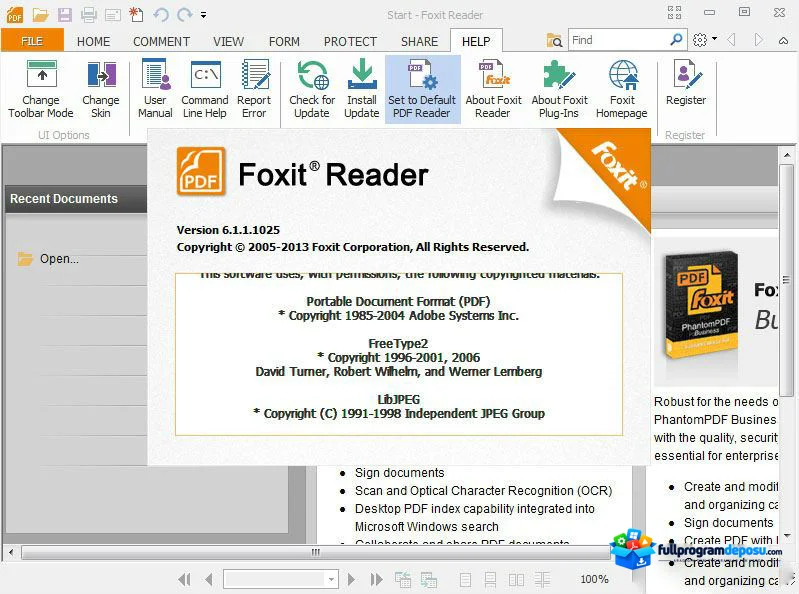799x594 pixels.
Task: Select single page layout icon
Action: (465, 580)
